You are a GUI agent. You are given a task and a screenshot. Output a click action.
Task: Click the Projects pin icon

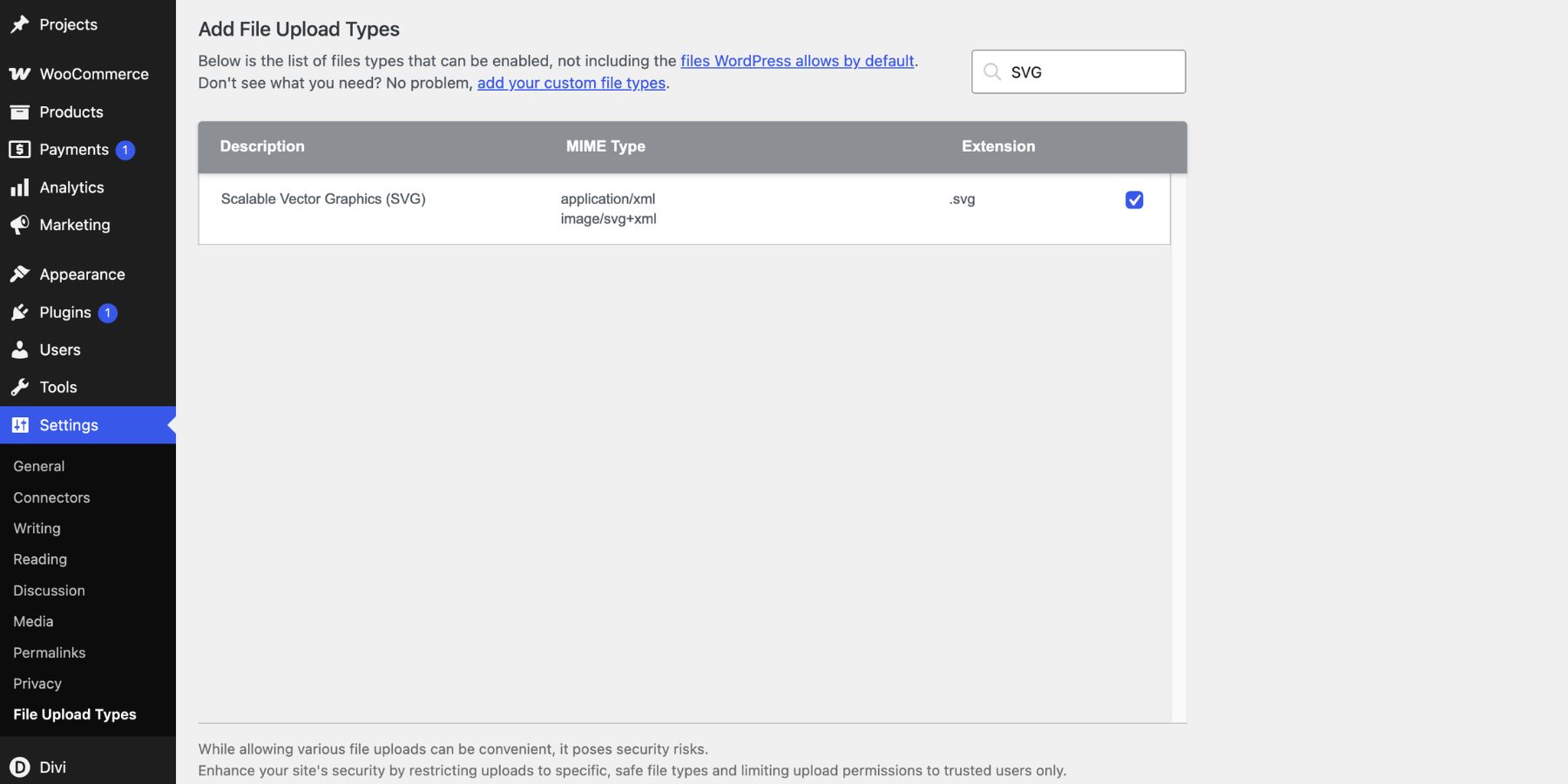pos(19,24)
